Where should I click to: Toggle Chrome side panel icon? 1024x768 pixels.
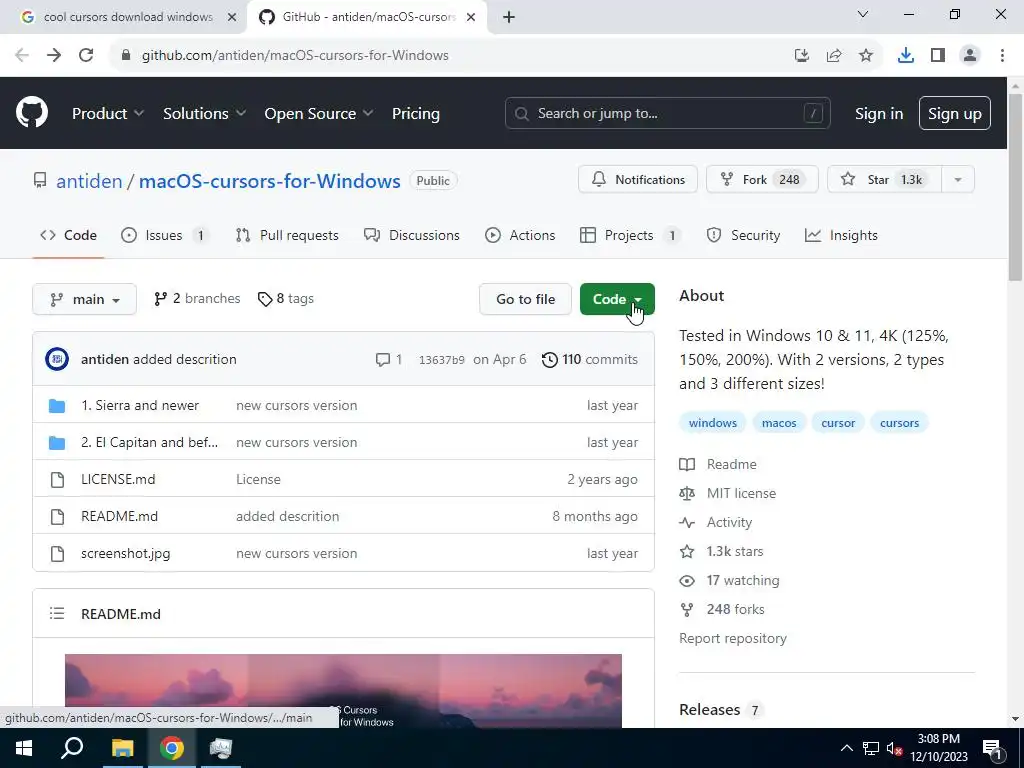(x=938, y=56)
